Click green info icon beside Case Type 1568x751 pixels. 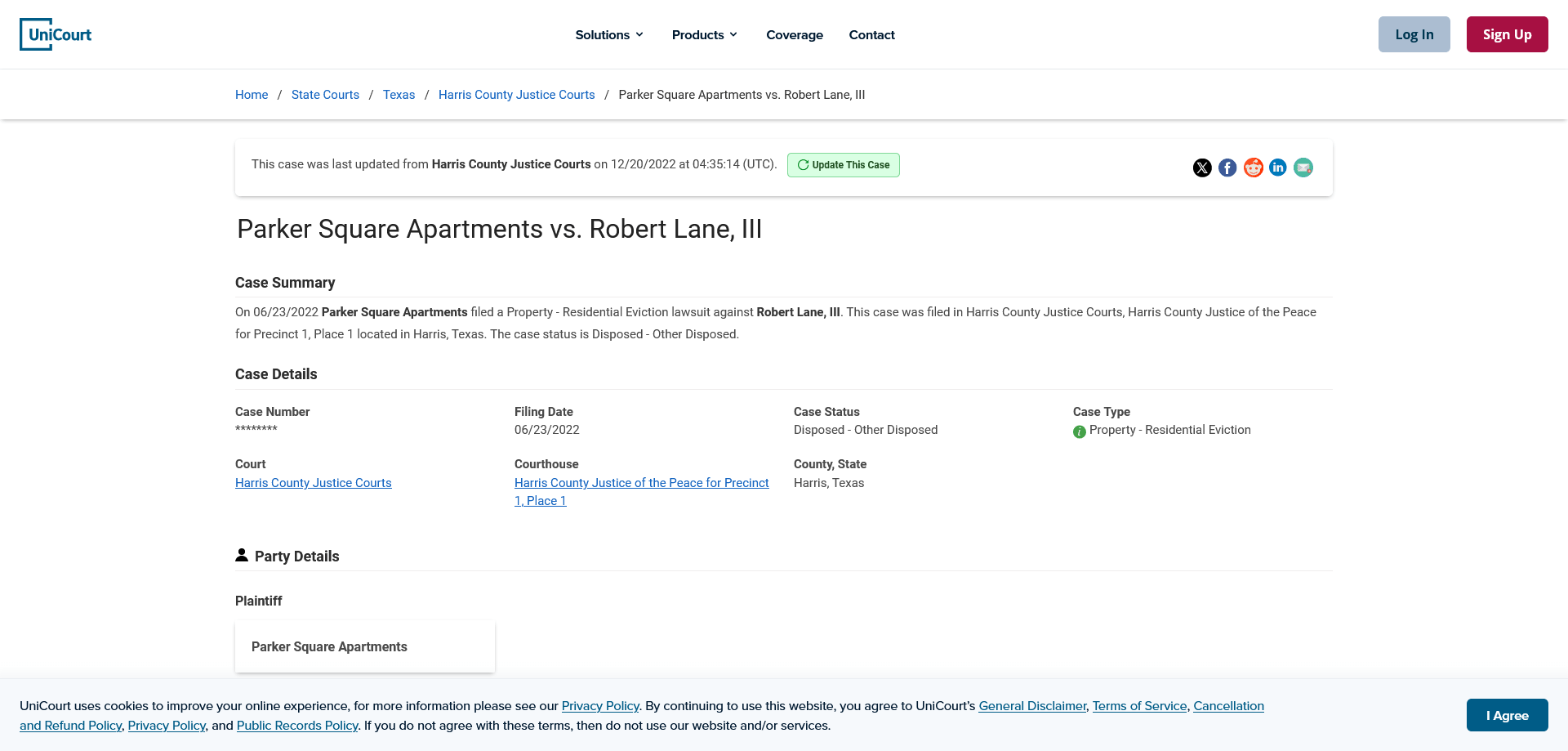tap(1080, 431)
